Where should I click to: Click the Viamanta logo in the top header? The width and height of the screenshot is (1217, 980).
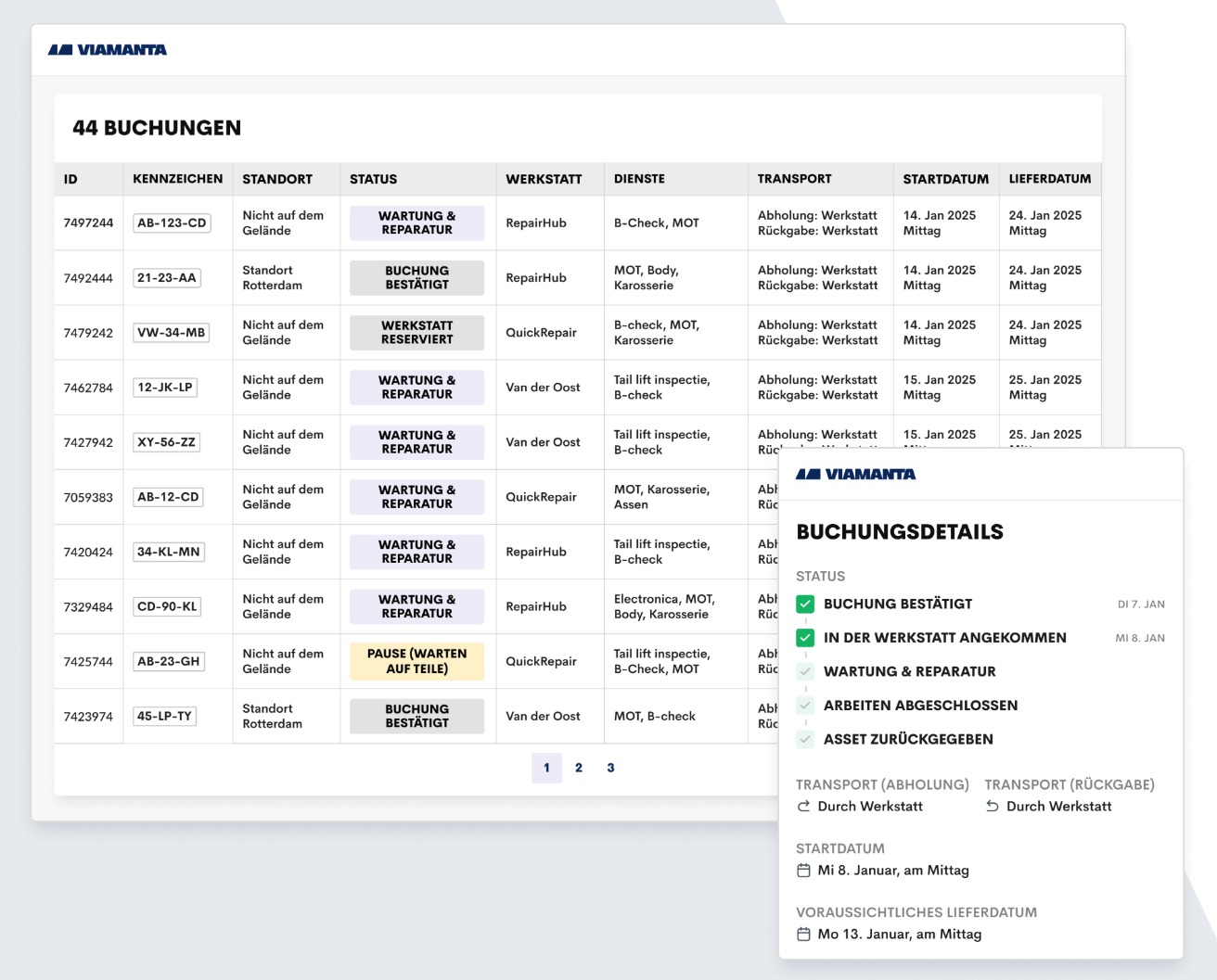pyautogui.click(x=108, y=50)
